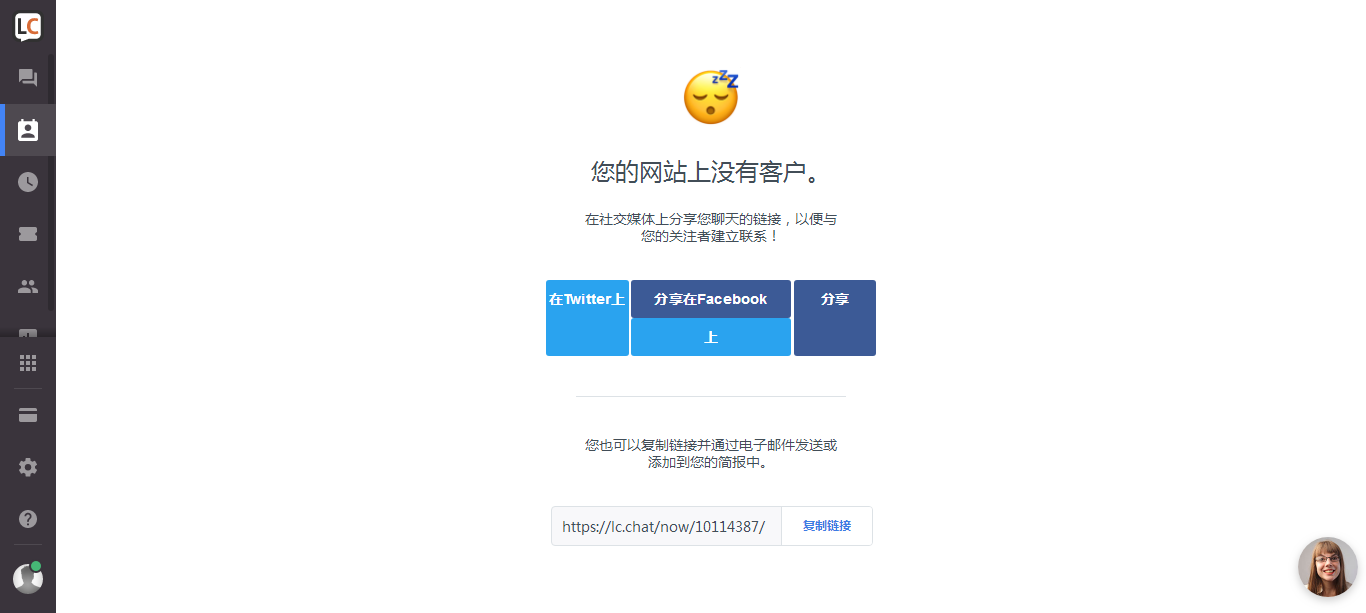
Task: Open the agent profile avatar menu
Action: point(28,579)
